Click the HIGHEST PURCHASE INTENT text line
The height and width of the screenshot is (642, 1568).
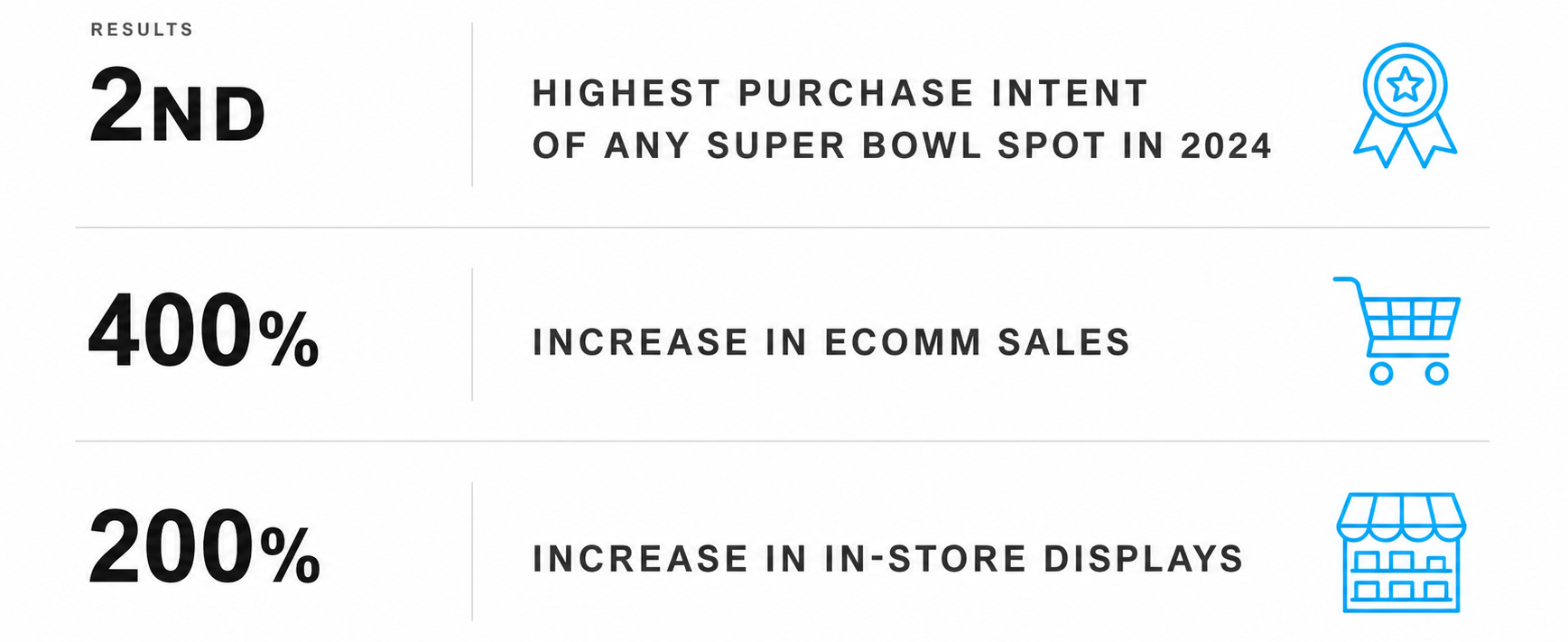(x=840, y=93)
